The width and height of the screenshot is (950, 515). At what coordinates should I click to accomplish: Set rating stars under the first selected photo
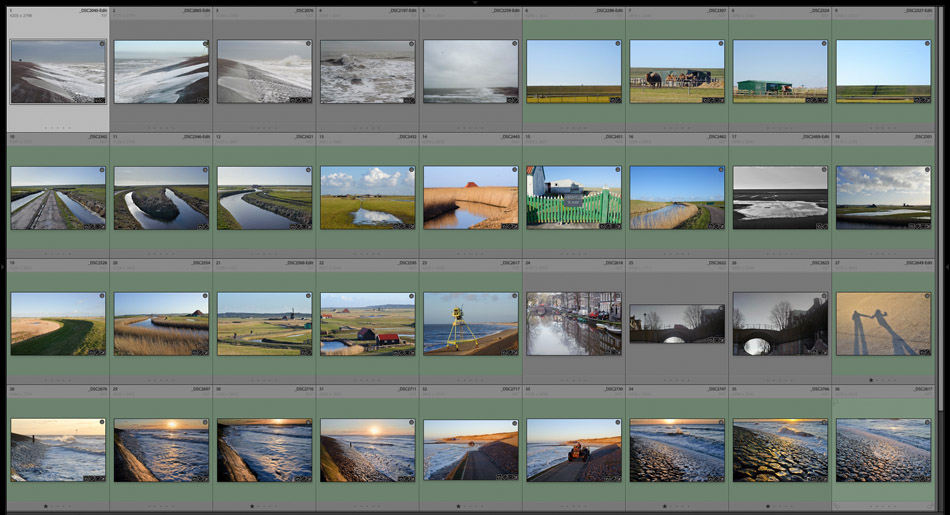coord(58,128)
